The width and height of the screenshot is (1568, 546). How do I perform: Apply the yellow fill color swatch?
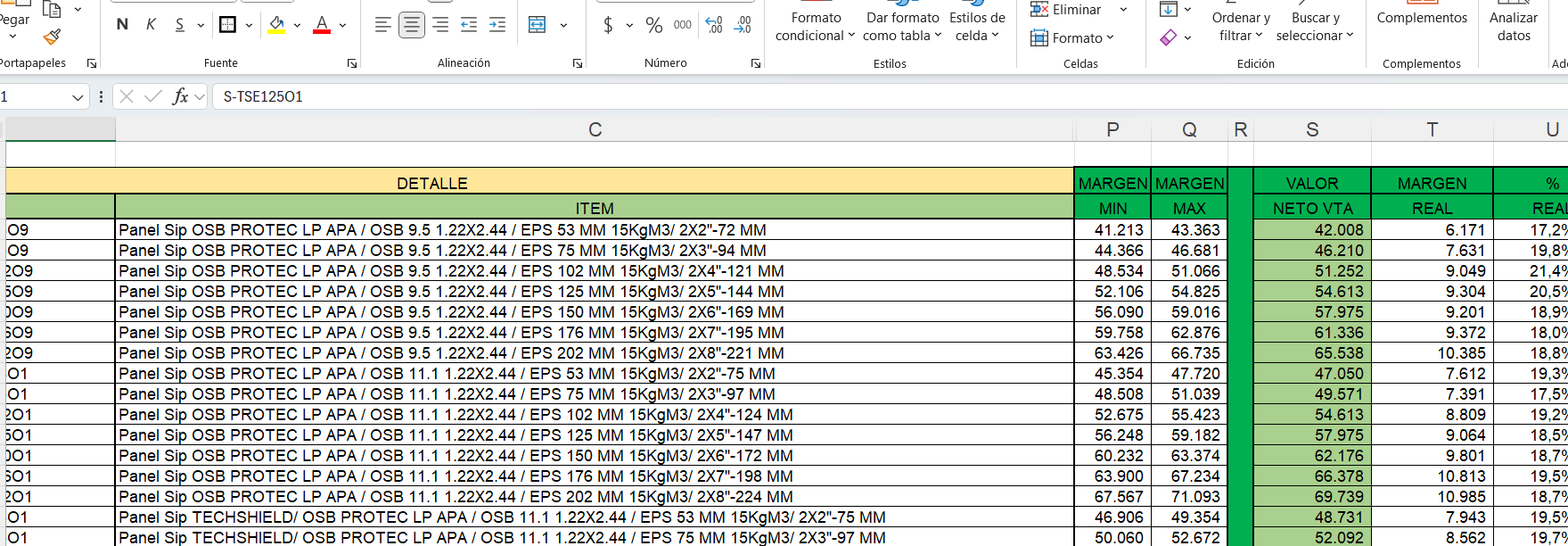pos(276,25)
